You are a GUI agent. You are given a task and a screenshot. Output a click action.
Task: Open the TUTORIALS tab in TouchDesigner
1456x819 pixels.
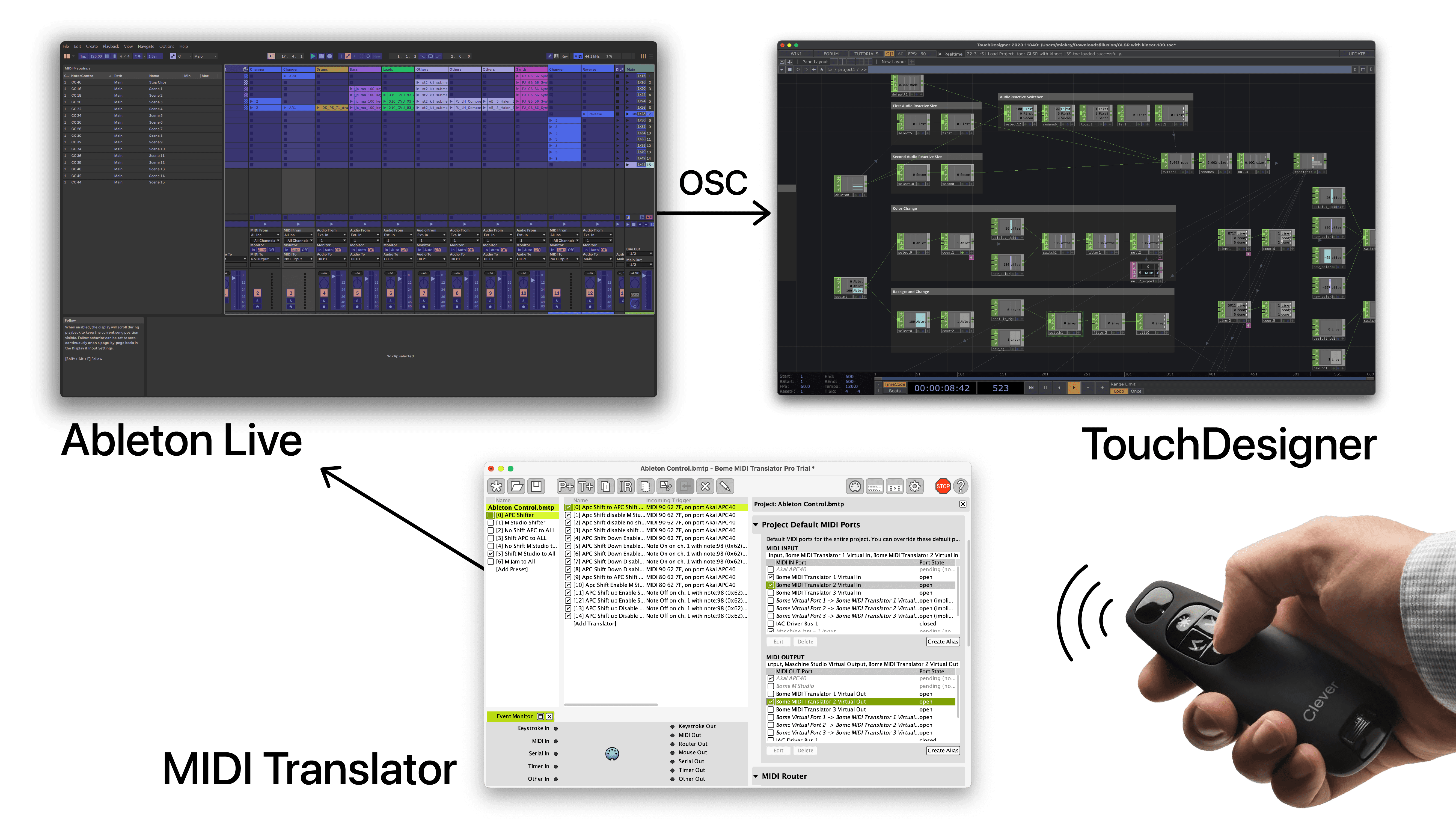point(866,54)
